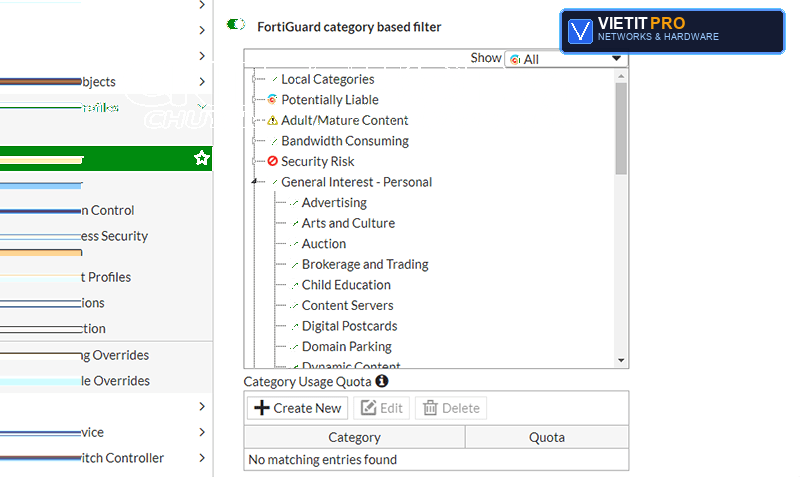
Task: Click the Arts and Culture allow icon
Action: pos(295,223)
